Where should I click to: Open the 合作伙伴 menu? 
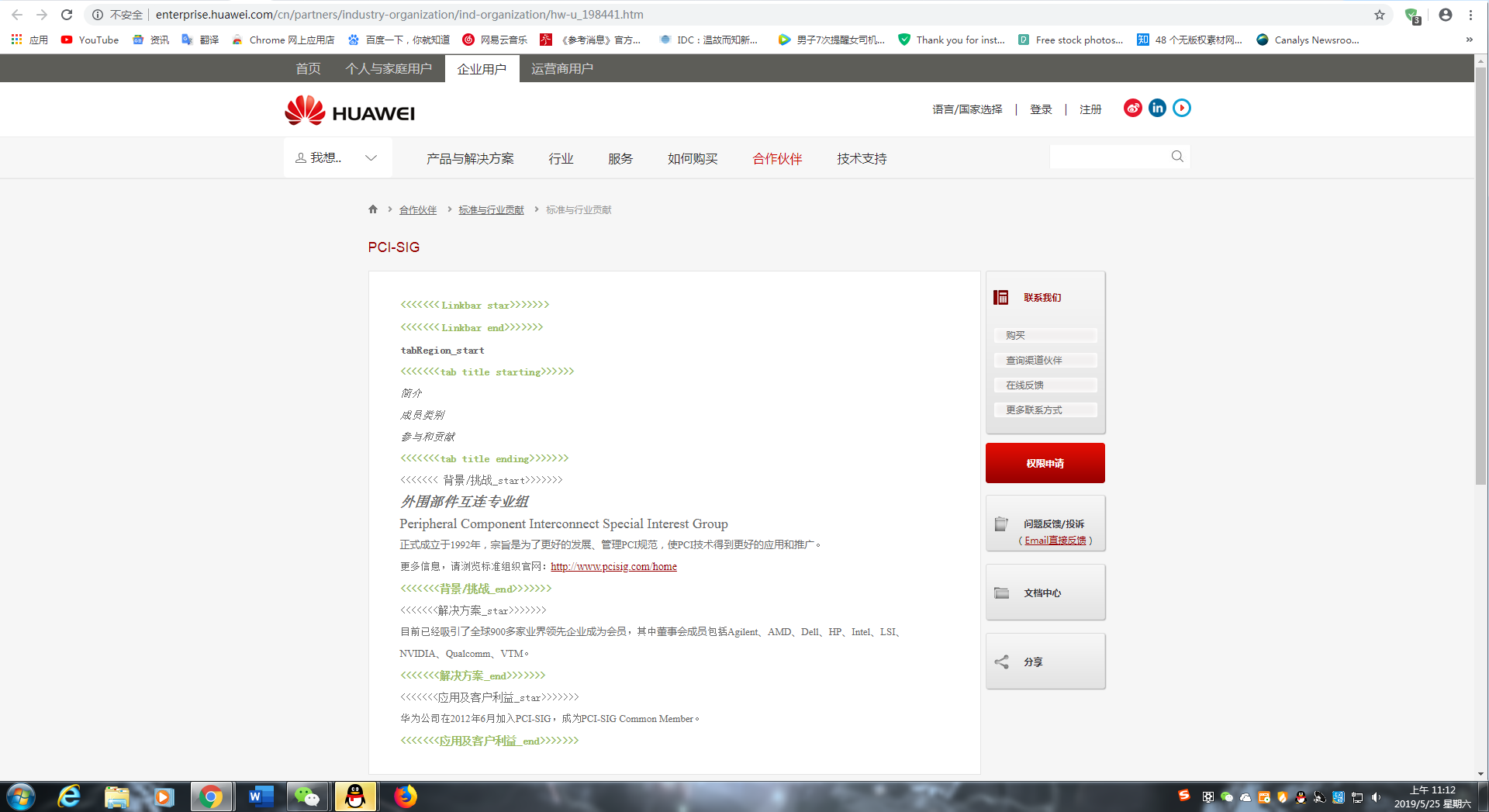click(777, 159)
